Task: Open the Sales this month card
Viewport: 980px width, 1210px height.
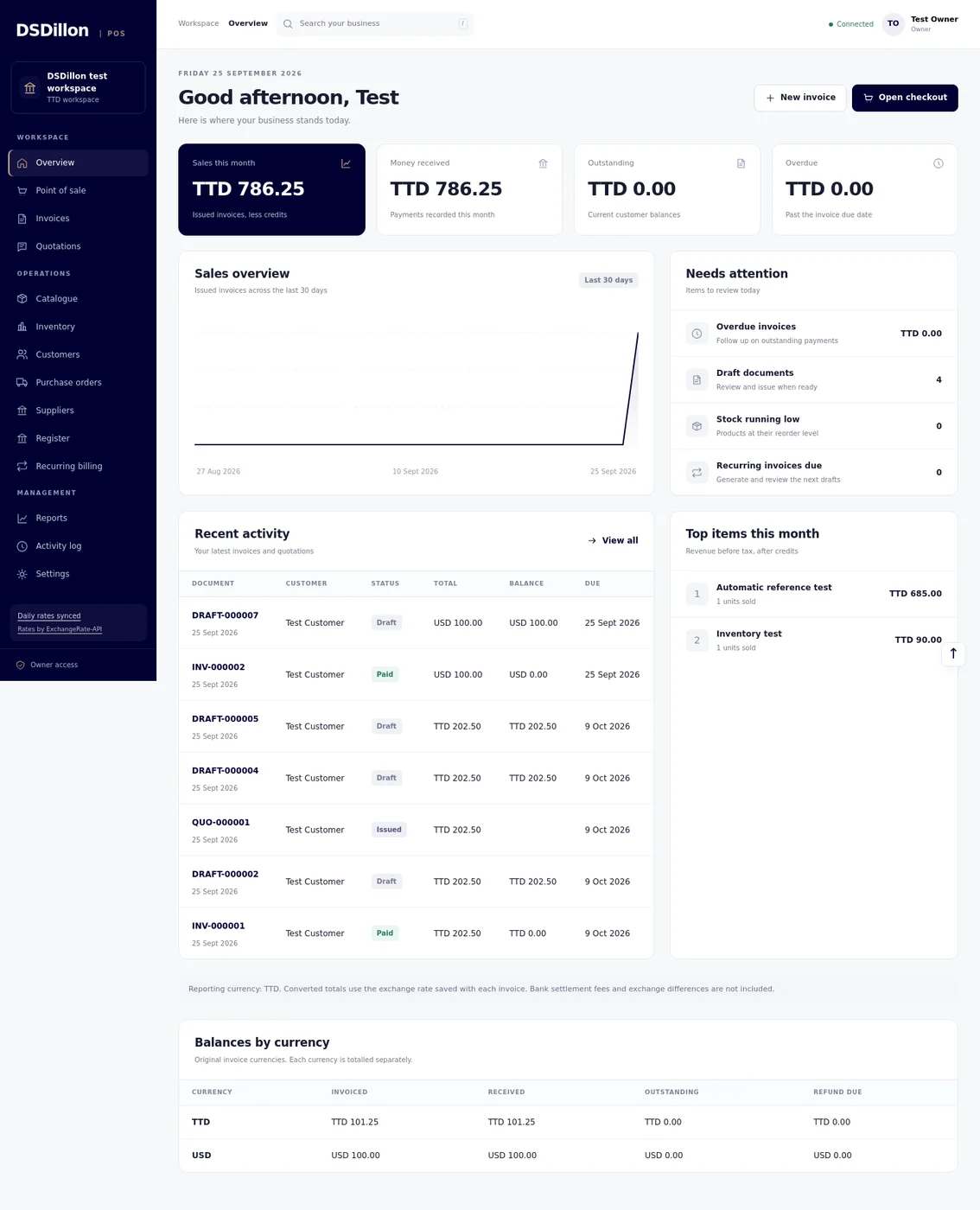Action: coord(271,189)
